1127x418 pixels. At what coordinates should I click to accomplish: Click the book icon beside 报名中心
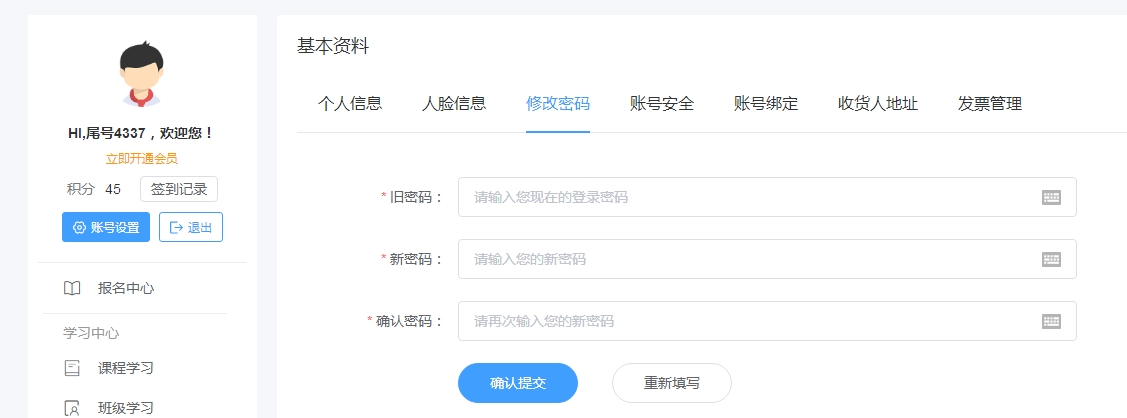[x=72, y=289]
